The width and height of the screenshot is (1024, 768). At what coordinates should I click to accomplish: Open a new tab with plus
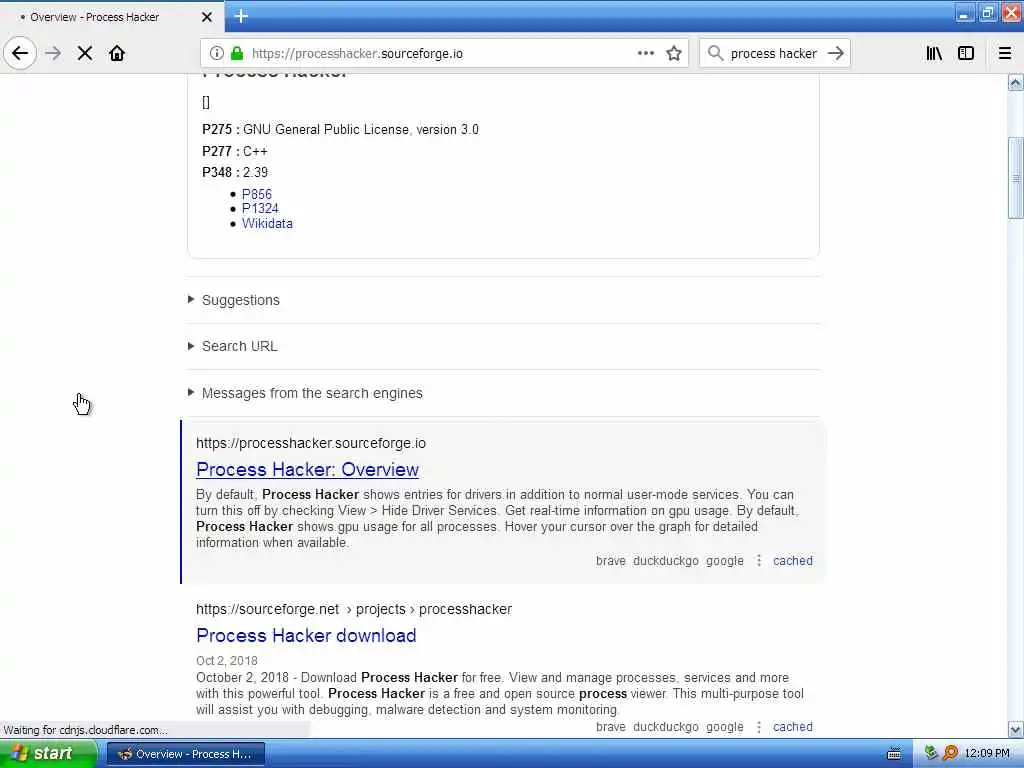241,16
